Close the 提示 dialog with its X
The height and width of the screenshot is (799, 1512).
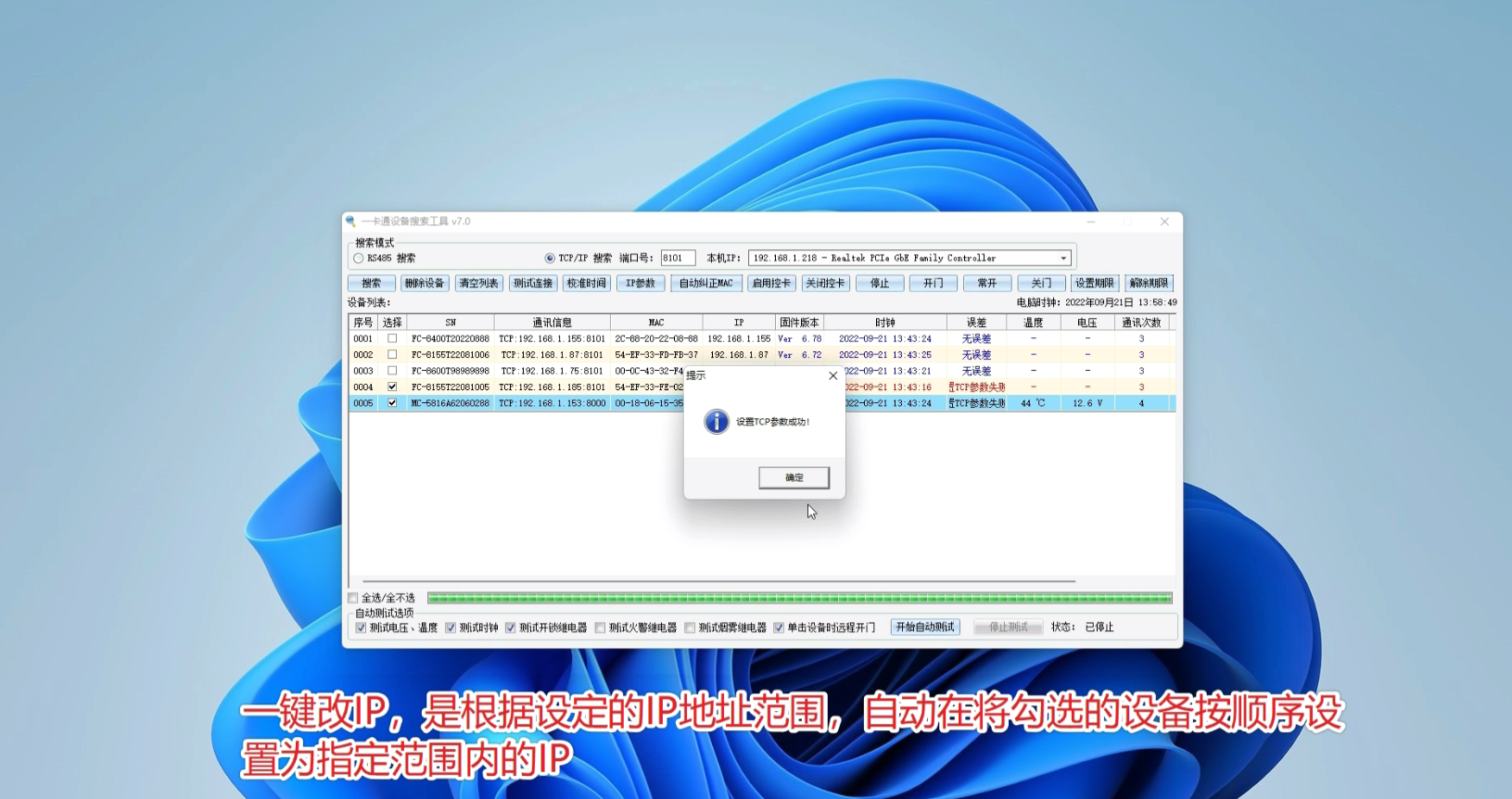(832, 375)
